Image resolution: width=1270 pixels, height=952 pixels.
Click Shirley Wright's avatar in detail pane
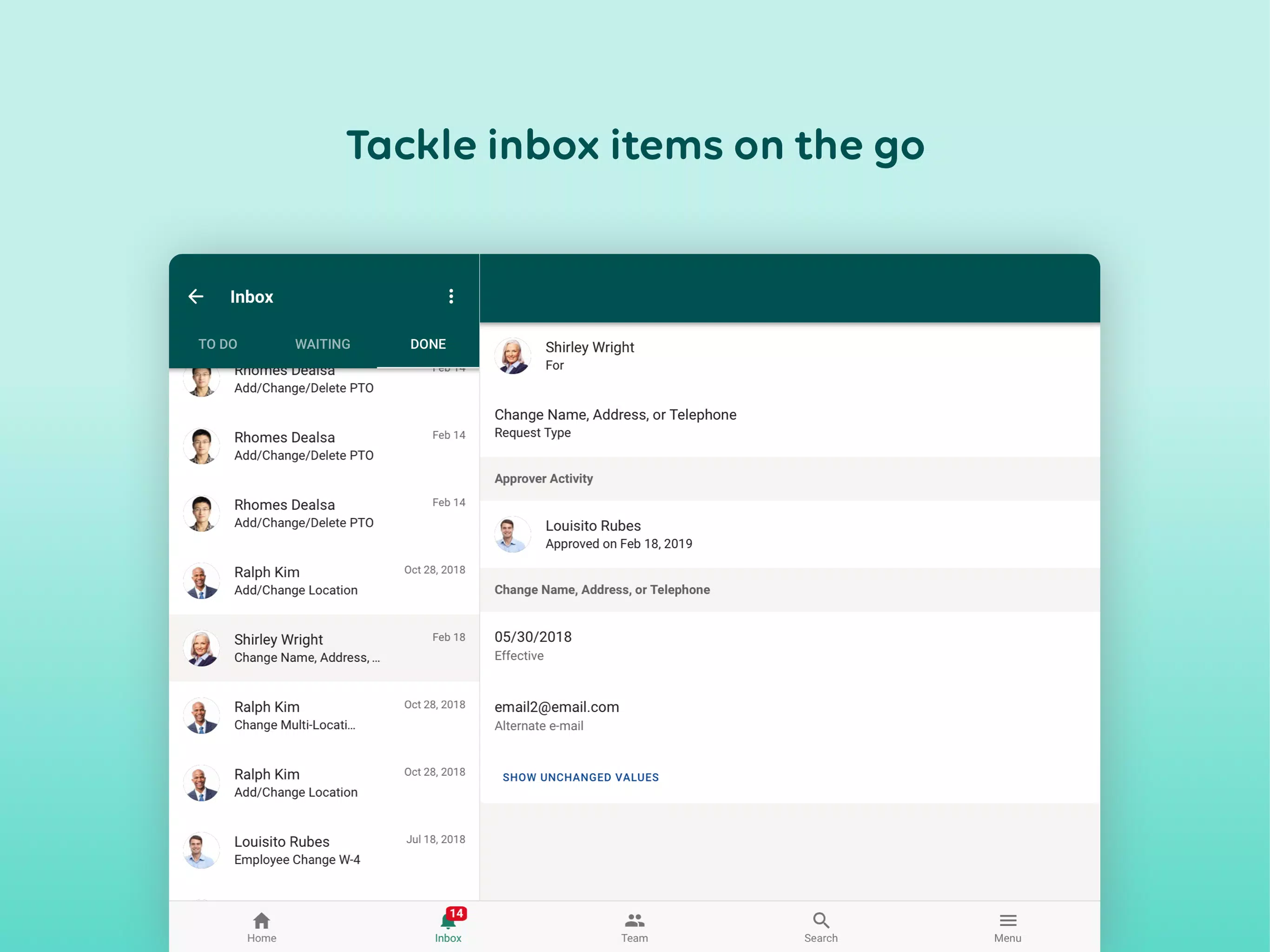coord(513,356)
